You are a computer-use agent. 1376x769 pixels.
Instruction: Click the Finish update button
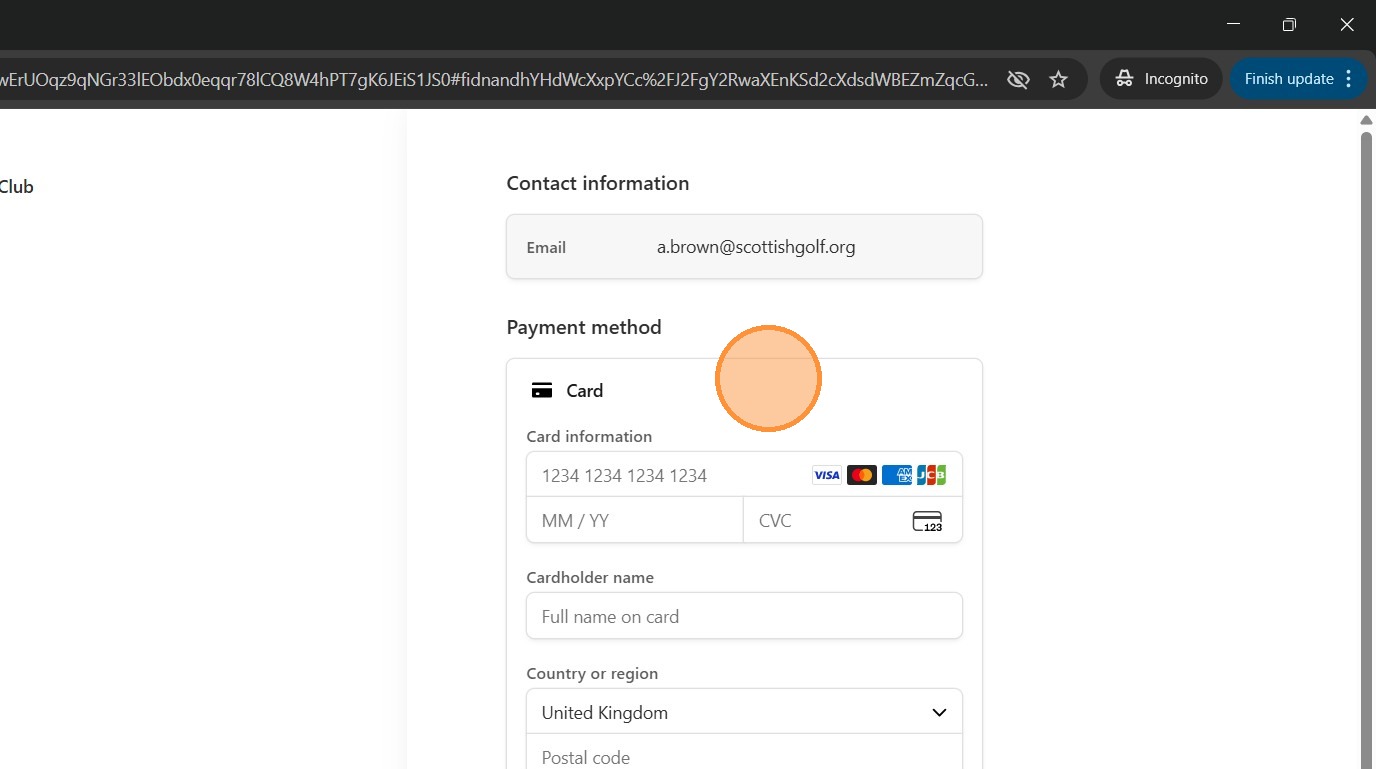[x=1288, y=79]
